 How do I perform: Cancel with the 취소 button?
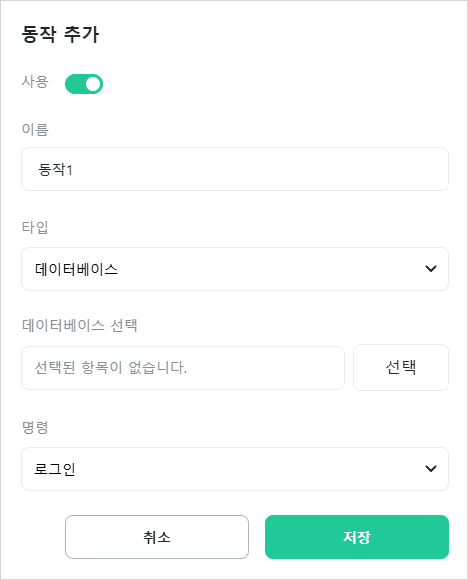157,537
